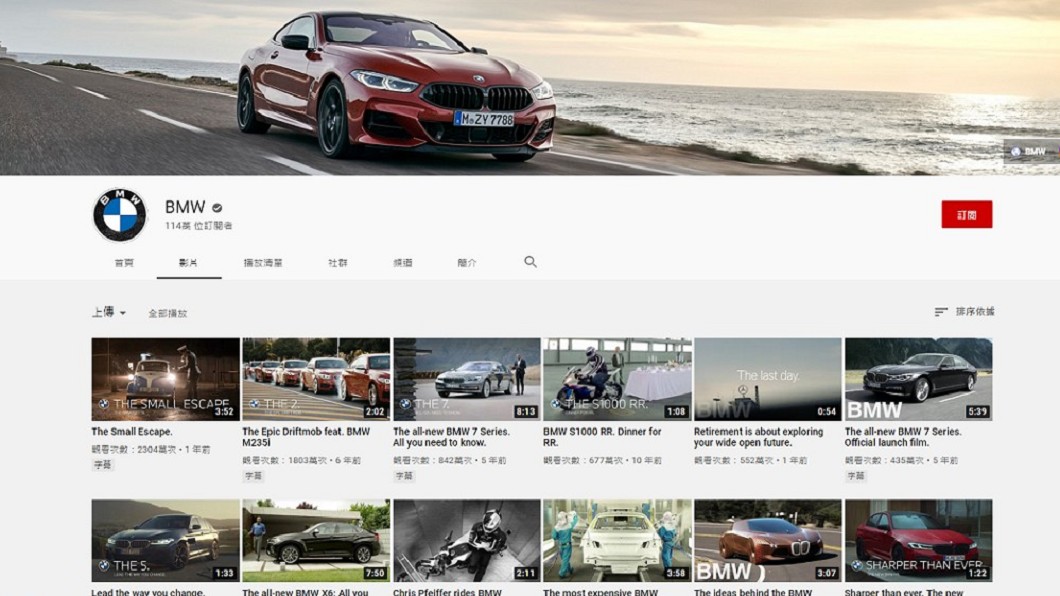Click the subtitles badge under The Small Escape

point(103,465)
